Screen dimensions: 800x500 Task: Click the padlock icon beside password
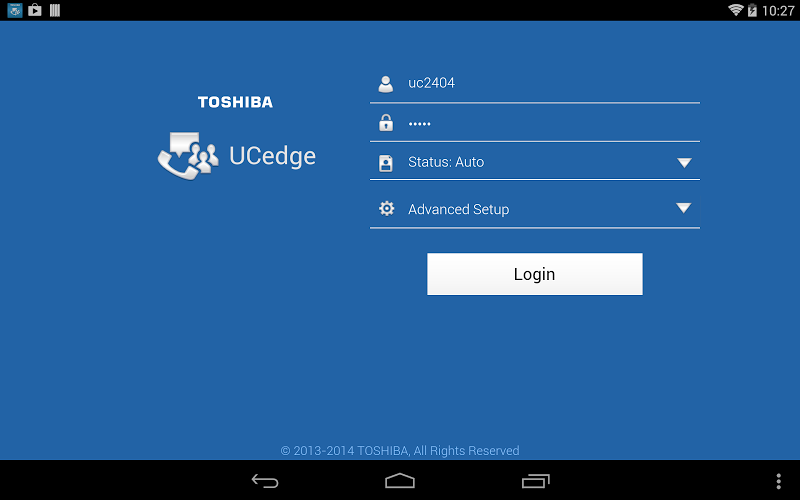pyautogui.click(x=386, y=122)
